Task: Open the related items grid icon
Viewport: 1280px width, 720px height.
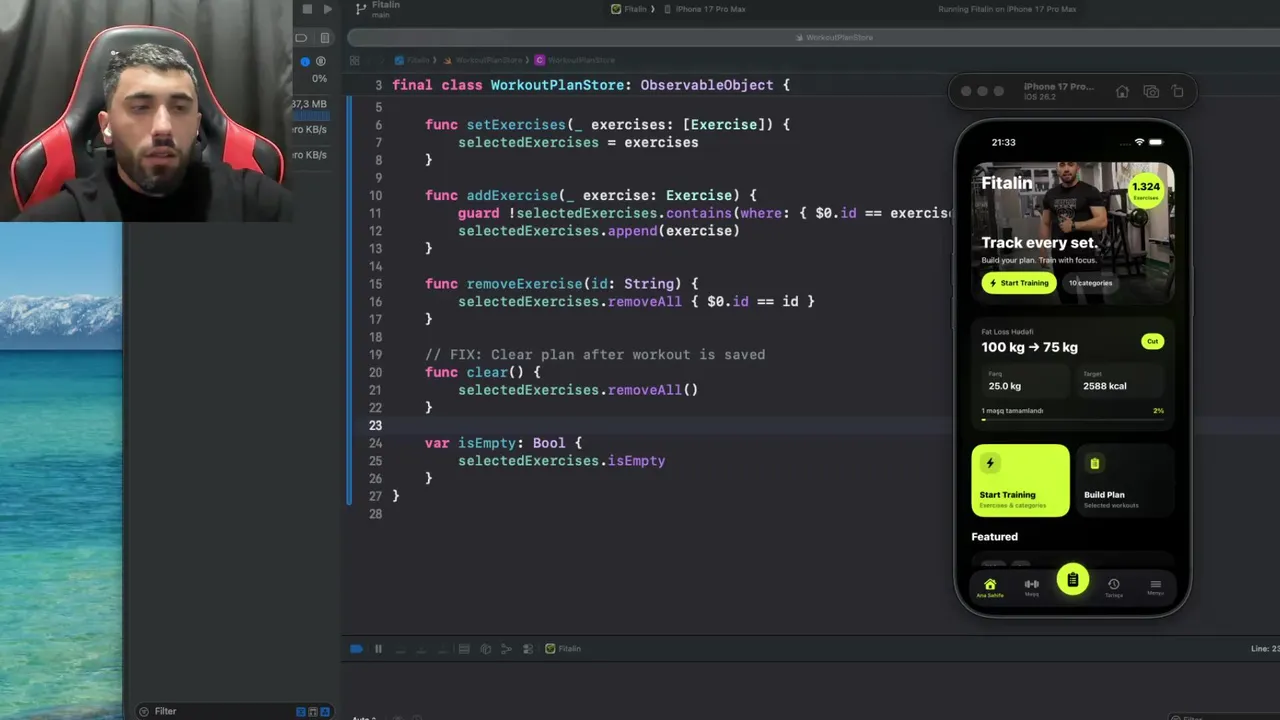Action: [355, 60]
